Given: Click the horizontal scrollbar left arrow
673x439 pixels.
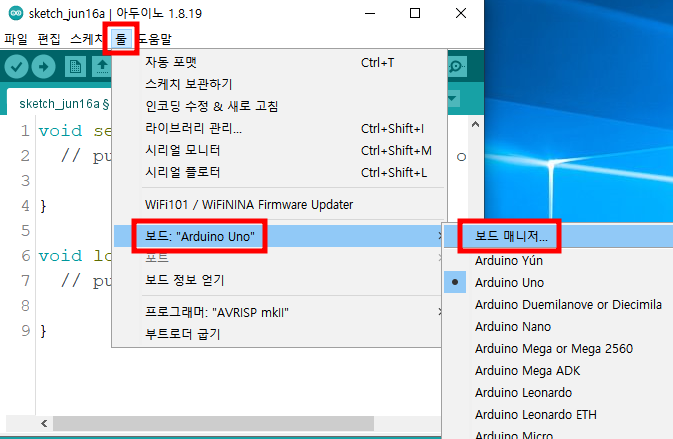Looking at the screenshot, I should [44, 424].
